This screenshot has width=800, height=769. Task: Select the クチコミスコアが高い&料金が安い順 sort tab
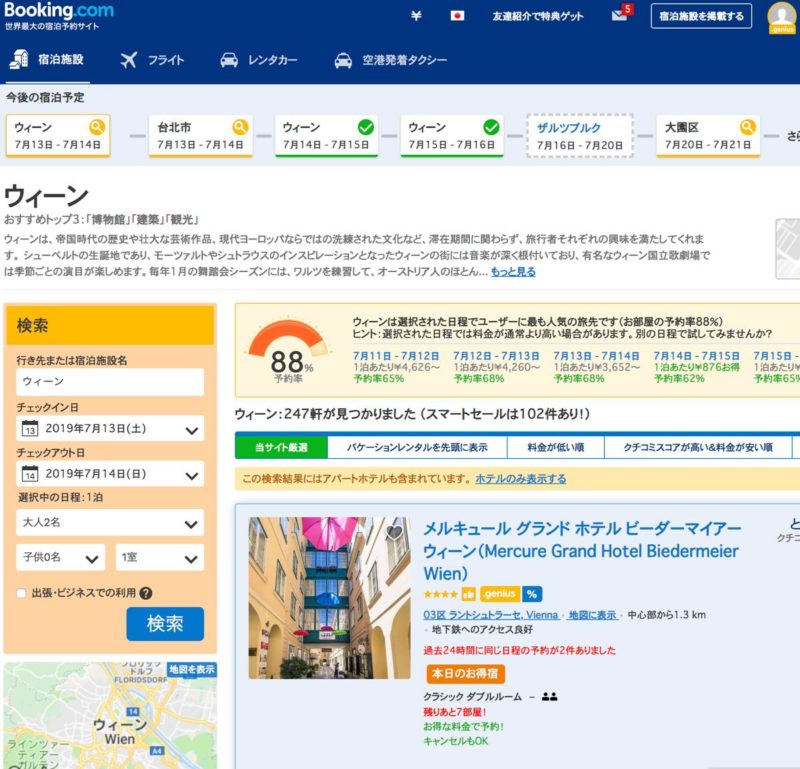click(x=698, y=448)
